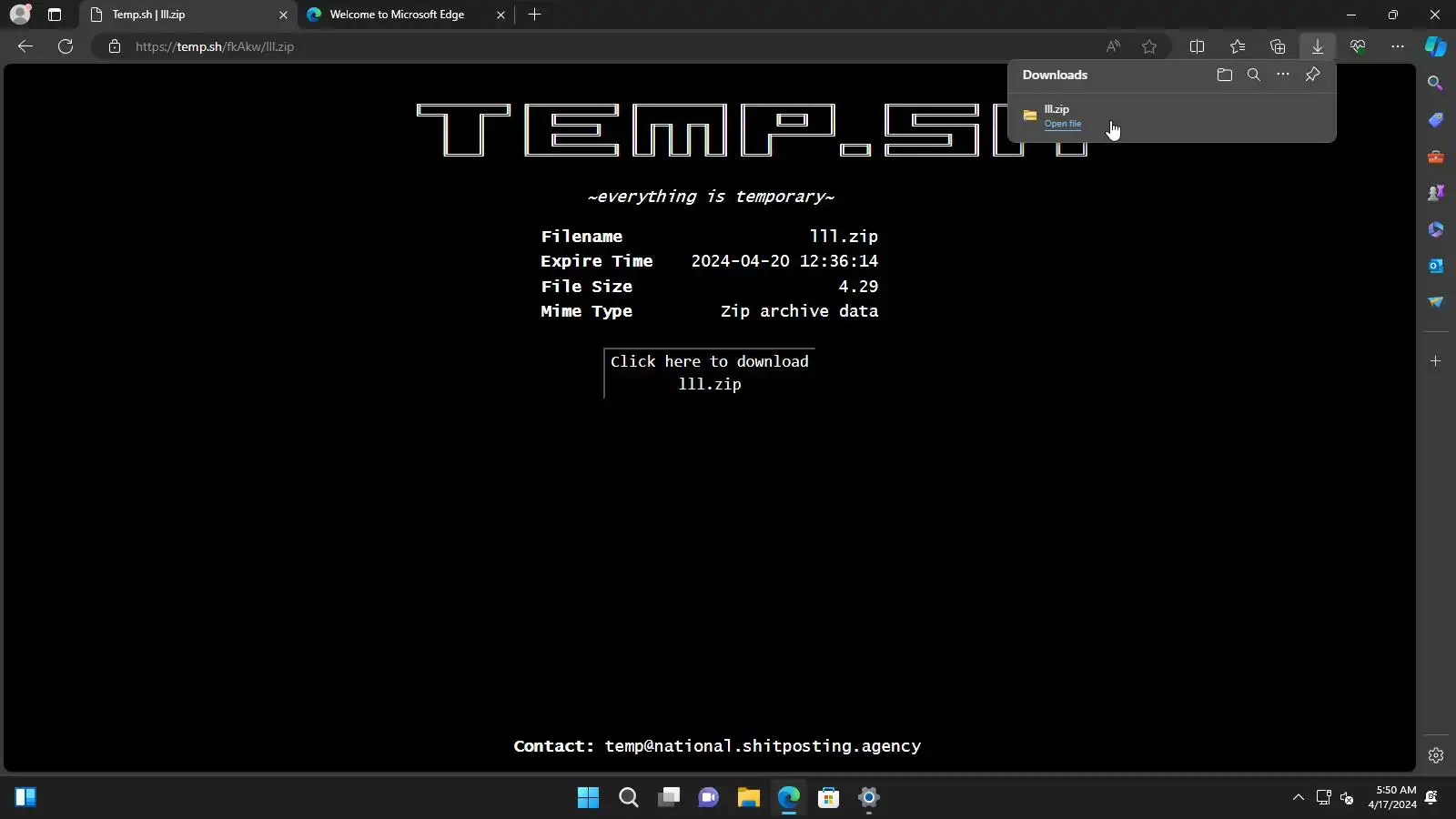The height and width of the screenshot is (819, 1456).
Task: Open the Copilot icon
Action: pos(1436,46)
